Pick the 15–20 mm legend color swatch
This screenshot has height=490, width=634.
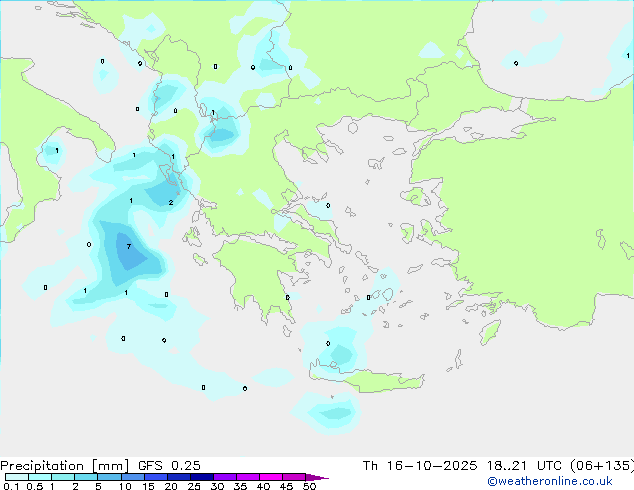click(x=156, y=477)
